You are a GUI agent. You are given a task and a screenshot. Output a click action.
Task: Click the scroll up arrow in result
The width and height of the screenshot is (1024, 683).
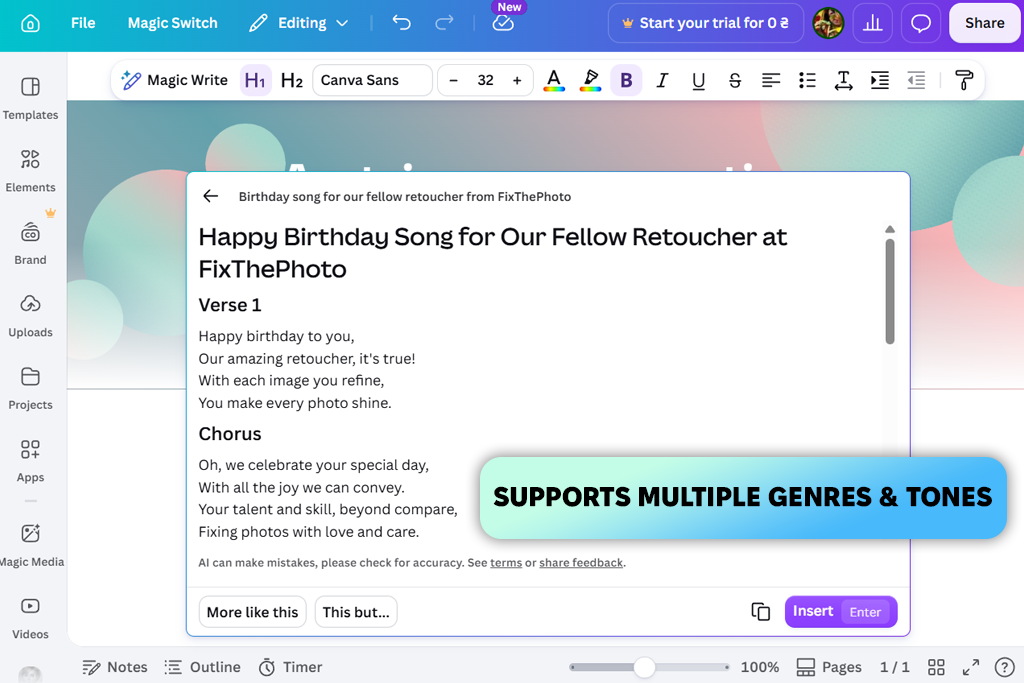tap(889, 229)
